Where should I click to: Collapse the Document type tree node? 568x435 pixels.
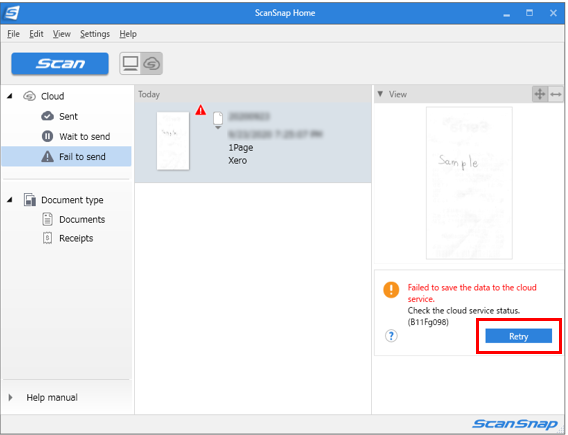click(x=10, y=200)
